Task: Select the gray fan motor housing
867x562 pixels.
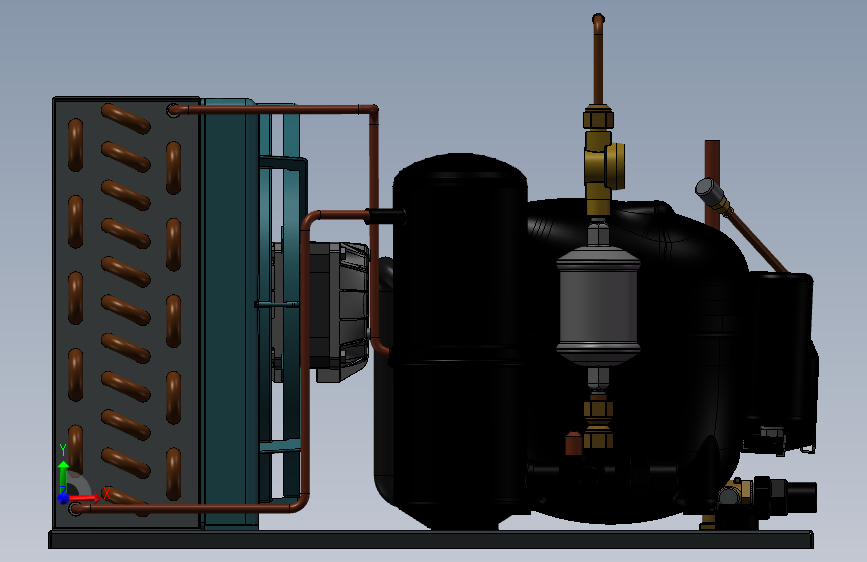Action: click(x=338, y=311)
